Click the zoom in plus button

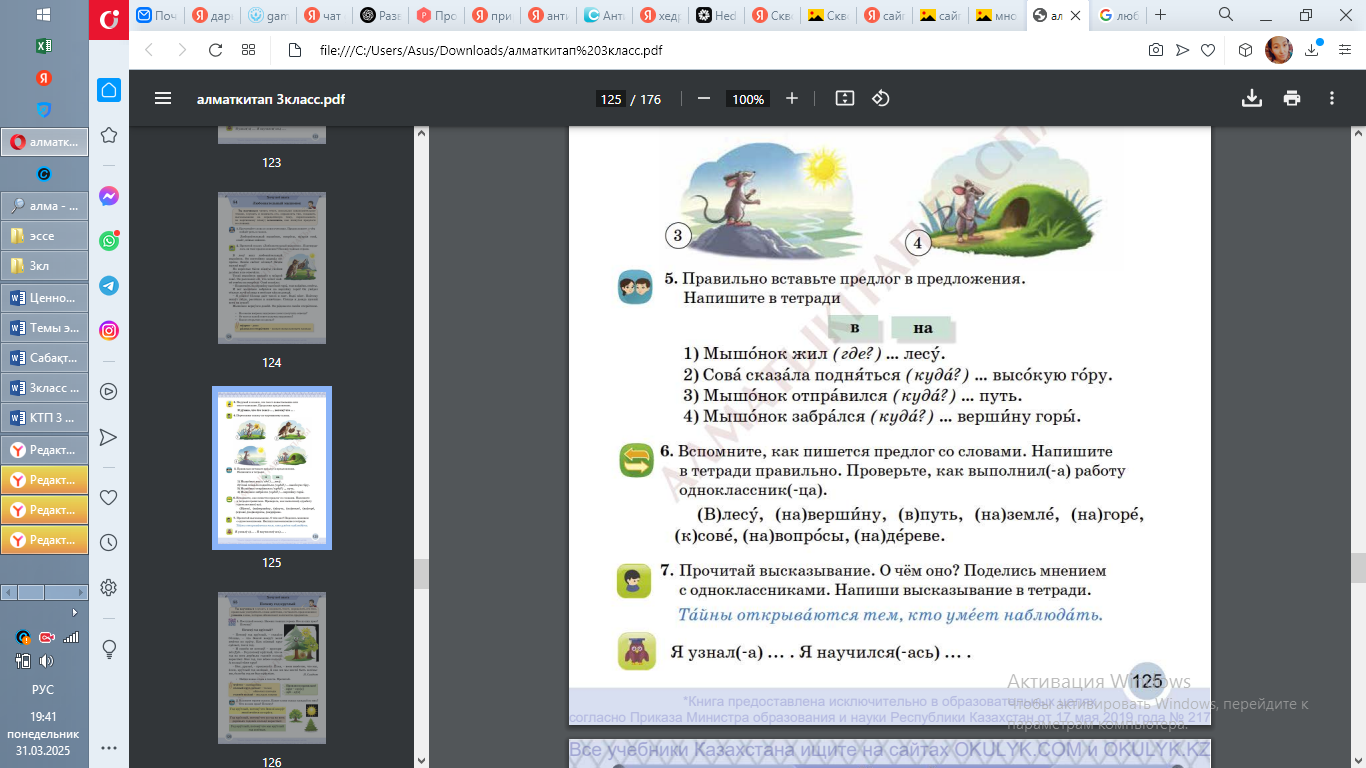point(792,99)
